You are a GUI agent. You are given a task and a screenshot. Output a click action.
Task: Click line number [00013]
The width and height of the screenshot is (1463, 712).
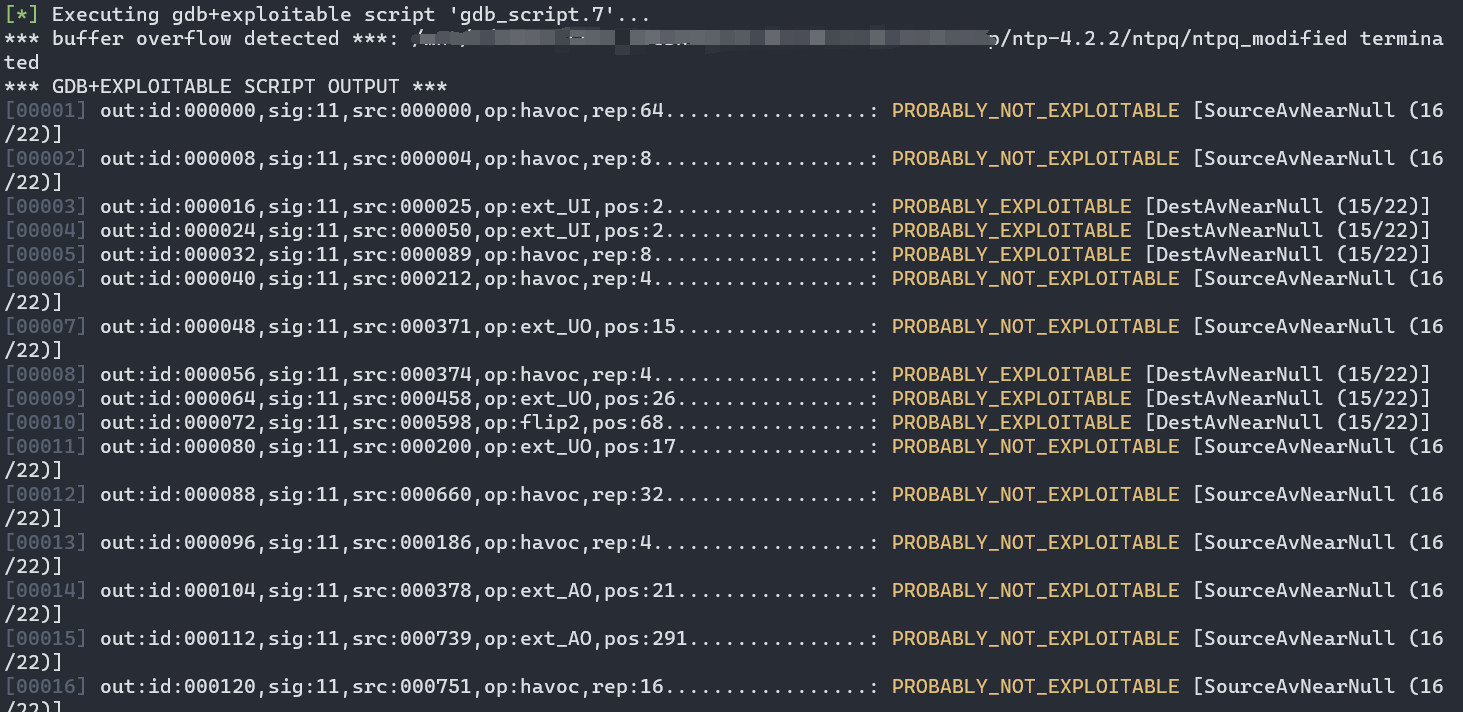46,543
